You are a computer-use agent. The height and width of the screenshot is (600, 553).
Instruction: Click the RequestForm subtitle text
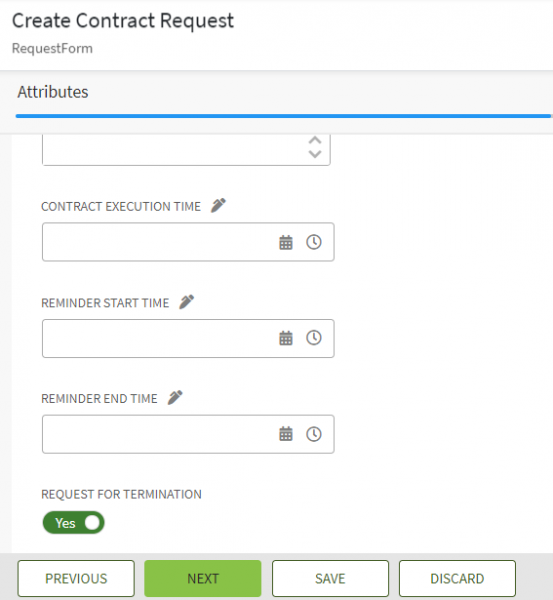(52, 49)
